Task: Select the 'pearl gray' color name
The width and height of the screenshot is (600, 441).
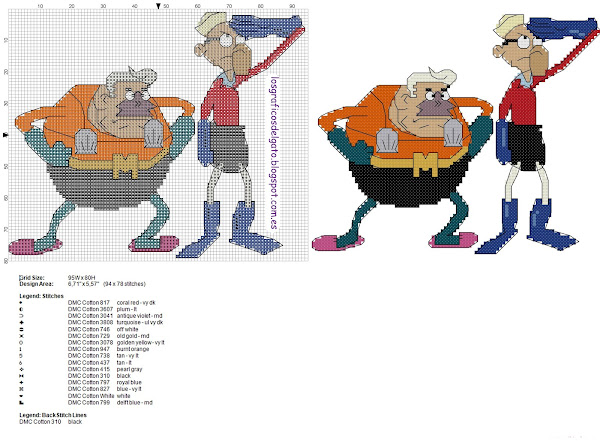Action: [x=130, y=369]
